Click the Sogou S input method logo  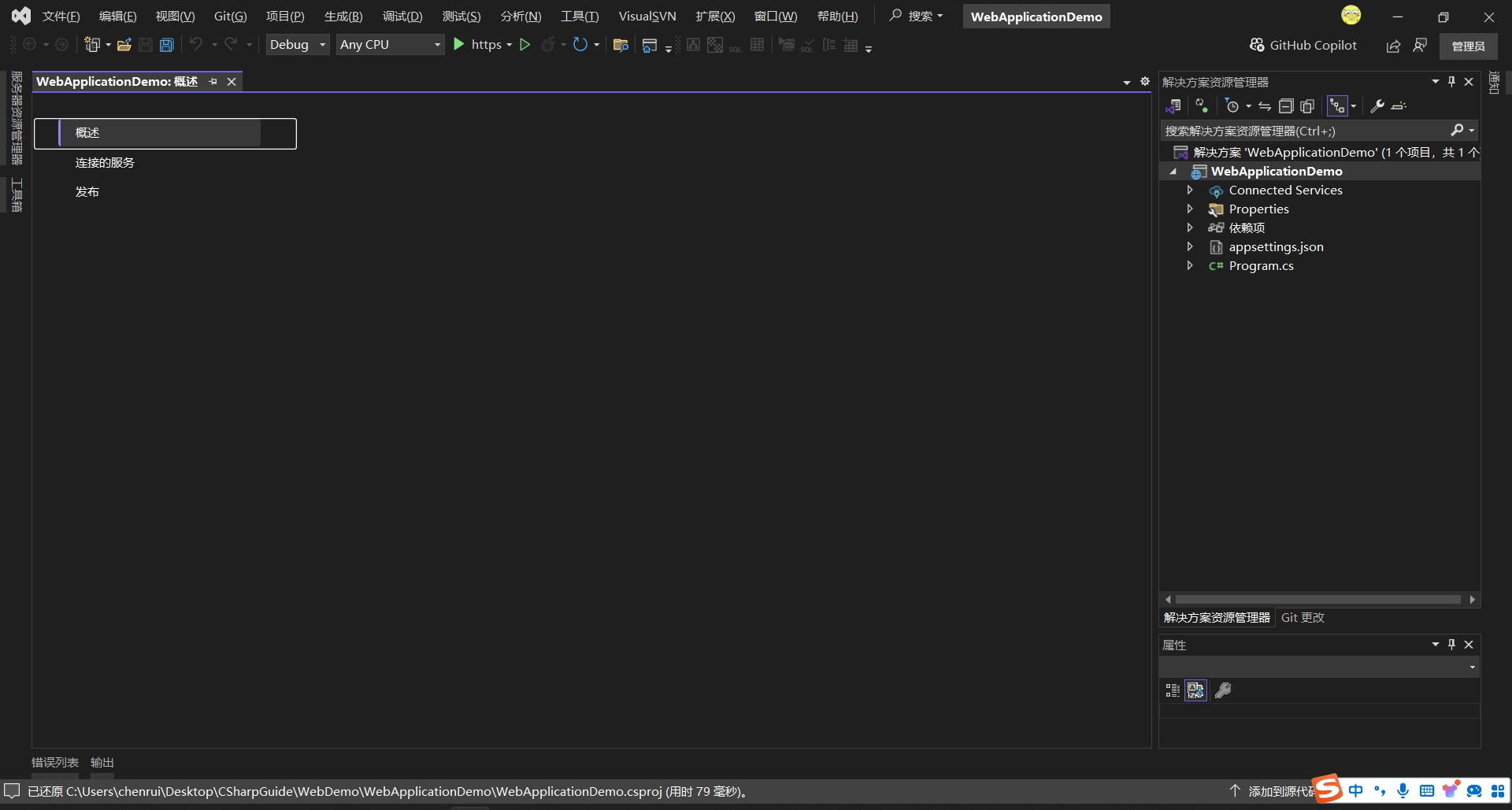(x=1328, y=789)
